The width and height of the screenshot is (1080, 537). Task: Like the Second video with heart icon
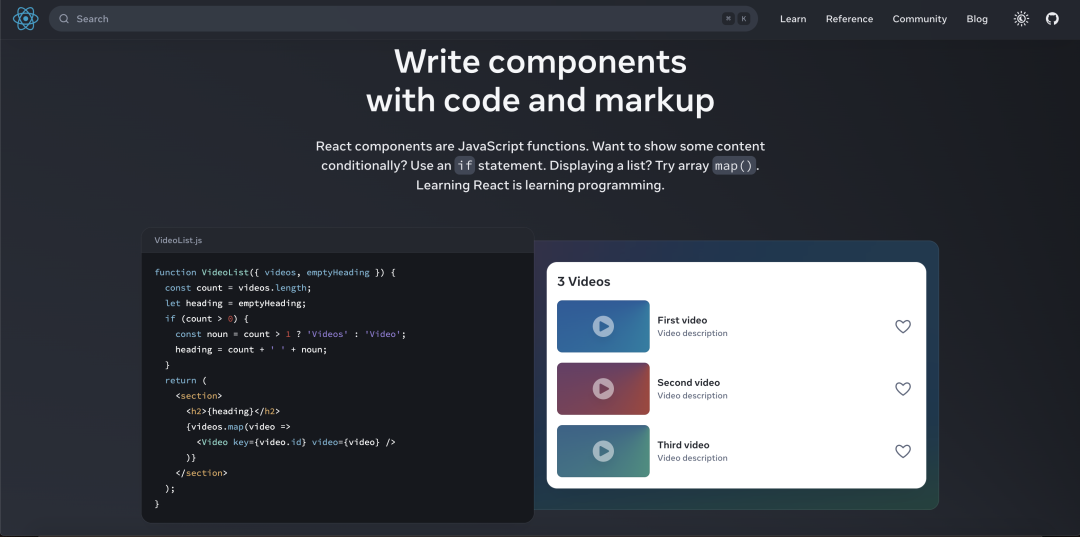pos(903,389)
